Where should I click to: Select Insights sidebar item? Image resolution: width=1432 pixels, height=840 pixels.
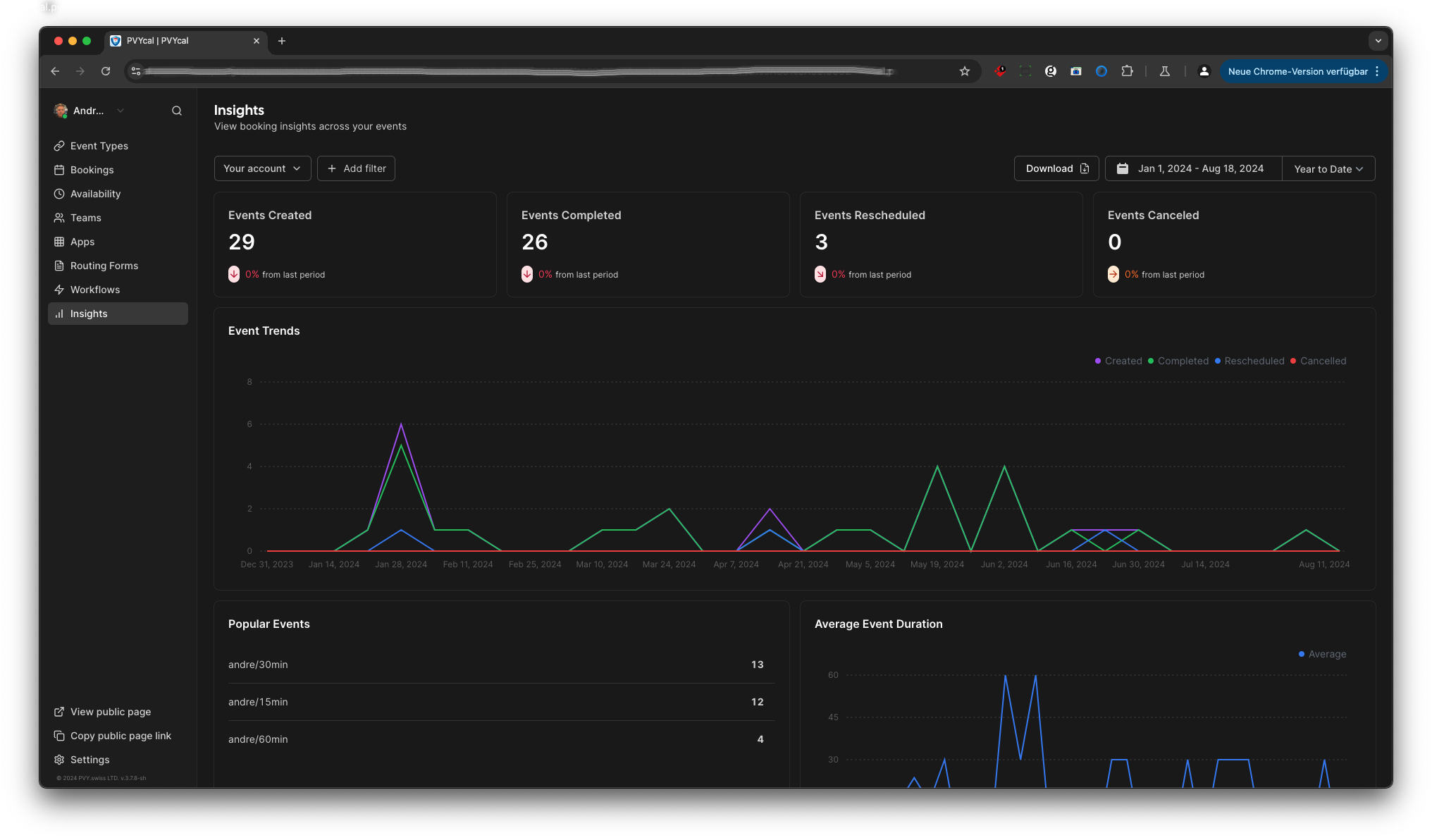pyautogui.click(x=118, y=314)
